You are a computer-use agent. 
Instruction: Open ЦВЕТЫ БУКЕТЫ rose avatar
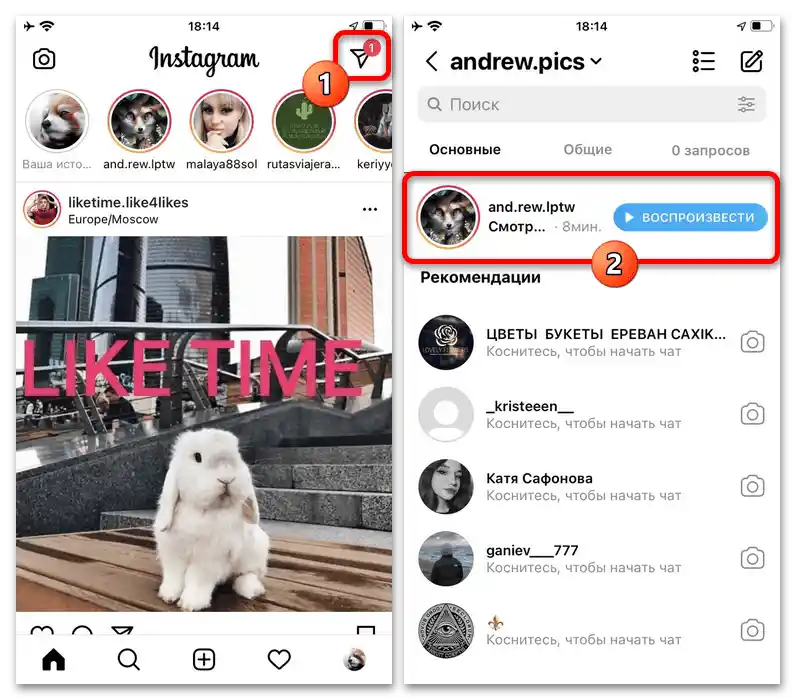(x=446, y=342)
